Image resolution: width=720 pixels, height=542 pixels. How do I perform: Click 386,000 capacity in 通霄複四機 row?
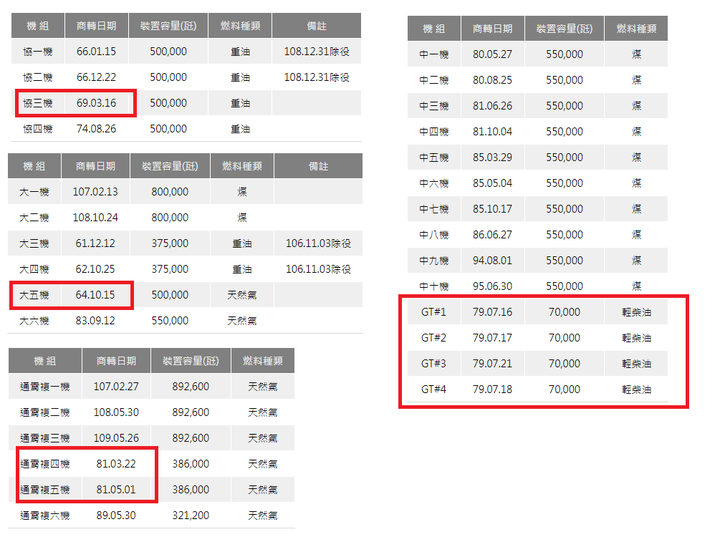pos(191,463)
